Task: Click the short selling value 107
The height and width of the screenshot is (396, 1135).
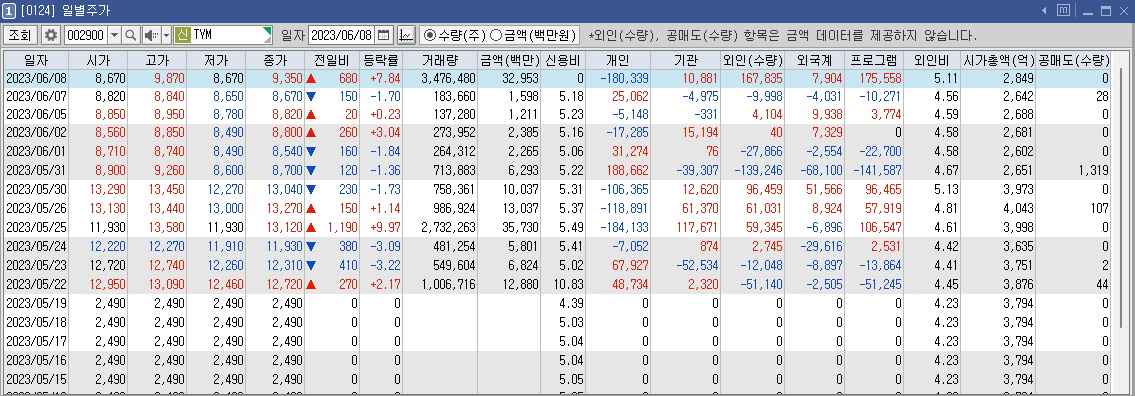Action: 1100,208
